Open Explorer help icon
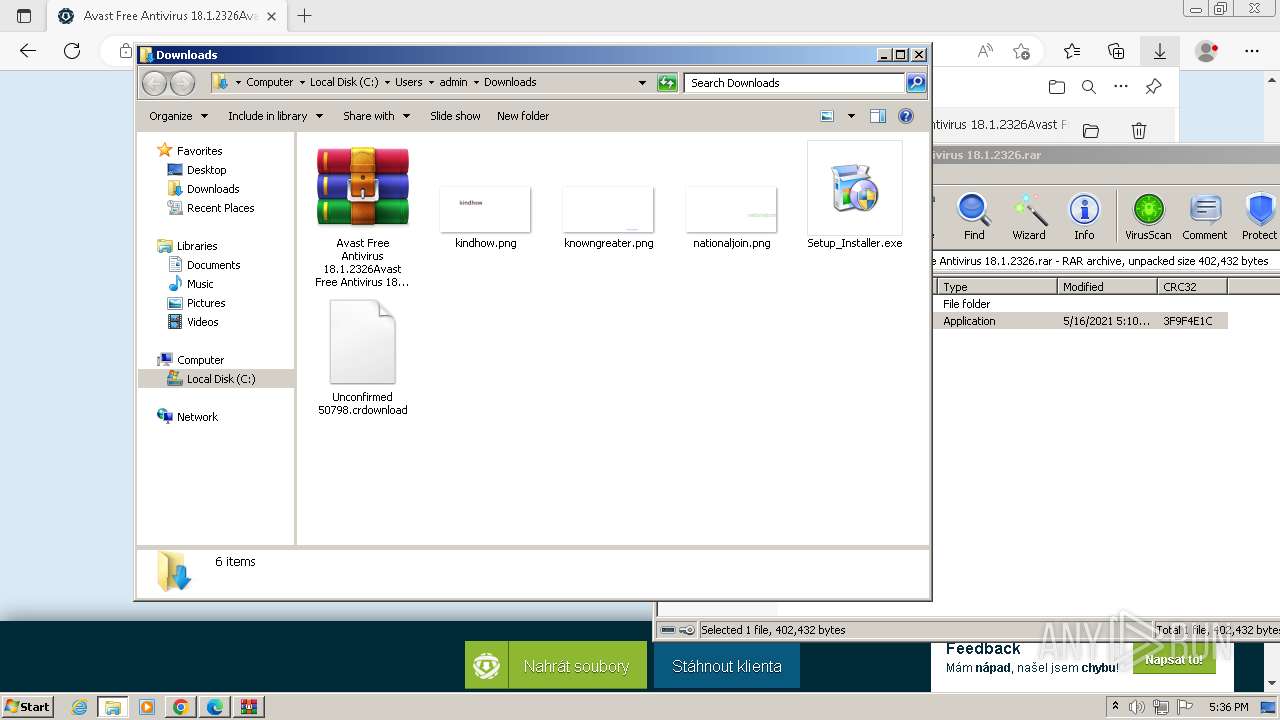The image size is (1280, 720). [x=906, y=116]
